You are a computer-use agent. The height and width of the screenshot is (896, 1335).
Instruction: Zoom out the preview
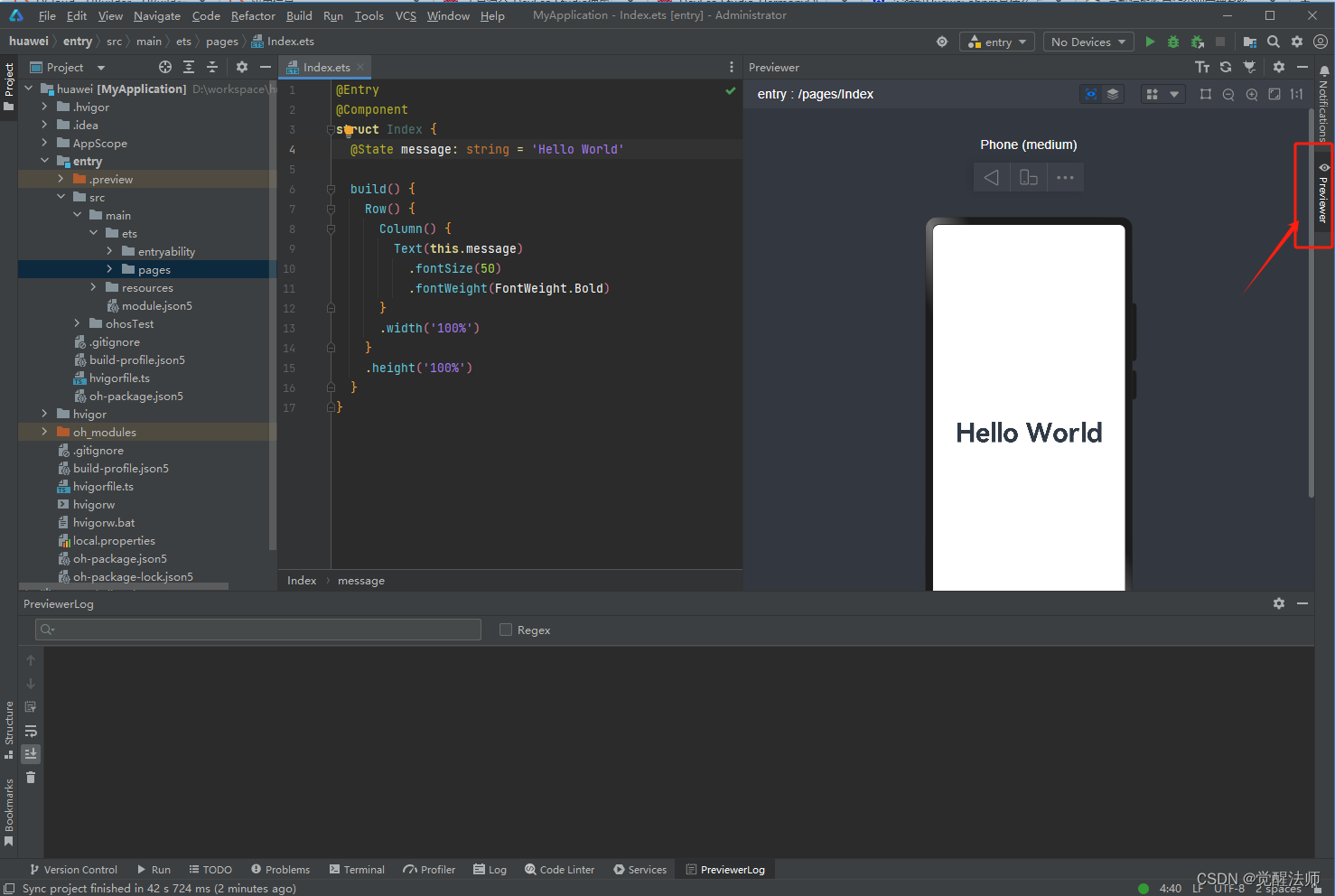(1228, 94)
